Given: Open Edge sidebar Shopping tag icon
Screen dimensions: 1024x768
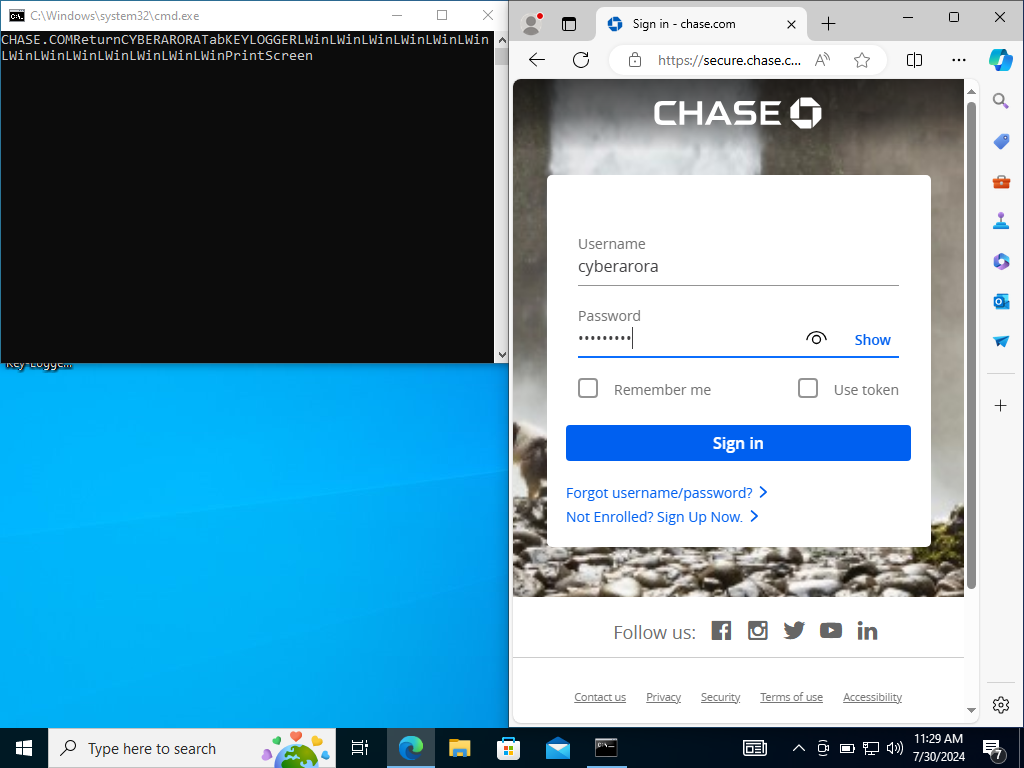Looking at the screenshot, I should (x=1000, y=141).
